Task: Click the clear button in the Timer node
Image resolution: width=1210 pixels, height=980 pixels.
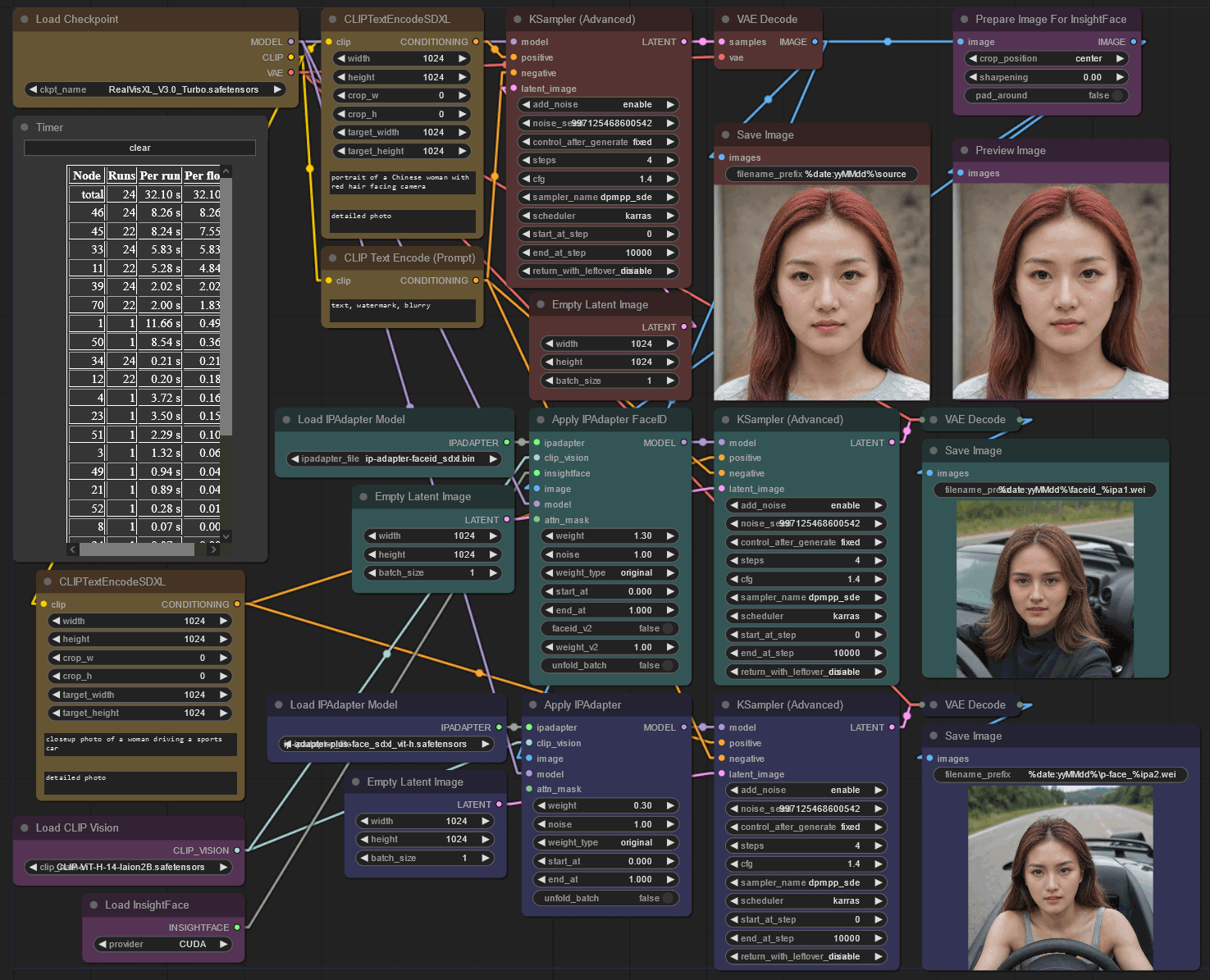Action: tap(140, 148)
